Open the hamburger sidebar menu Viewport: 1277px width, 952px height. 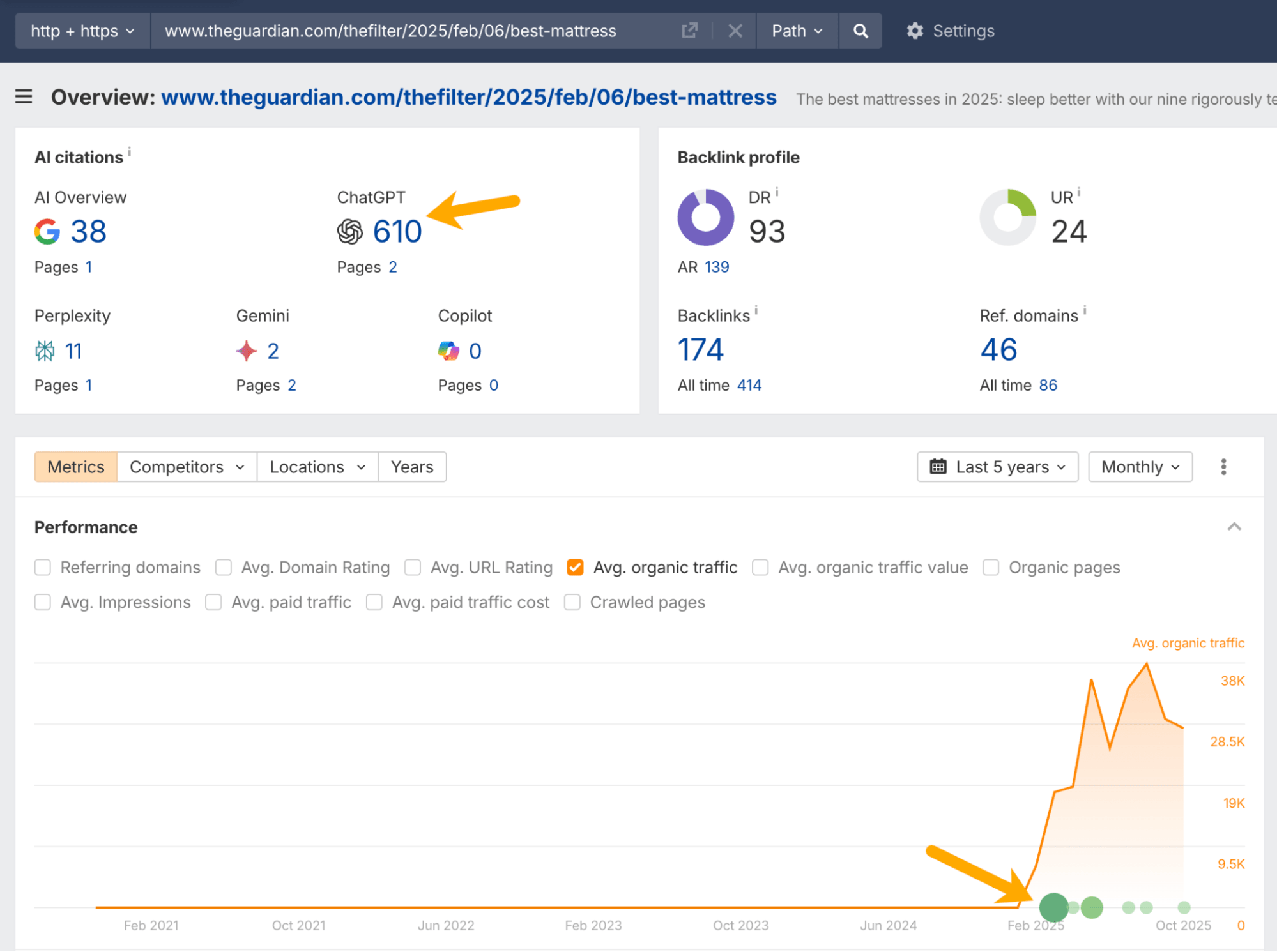[24, 97]
